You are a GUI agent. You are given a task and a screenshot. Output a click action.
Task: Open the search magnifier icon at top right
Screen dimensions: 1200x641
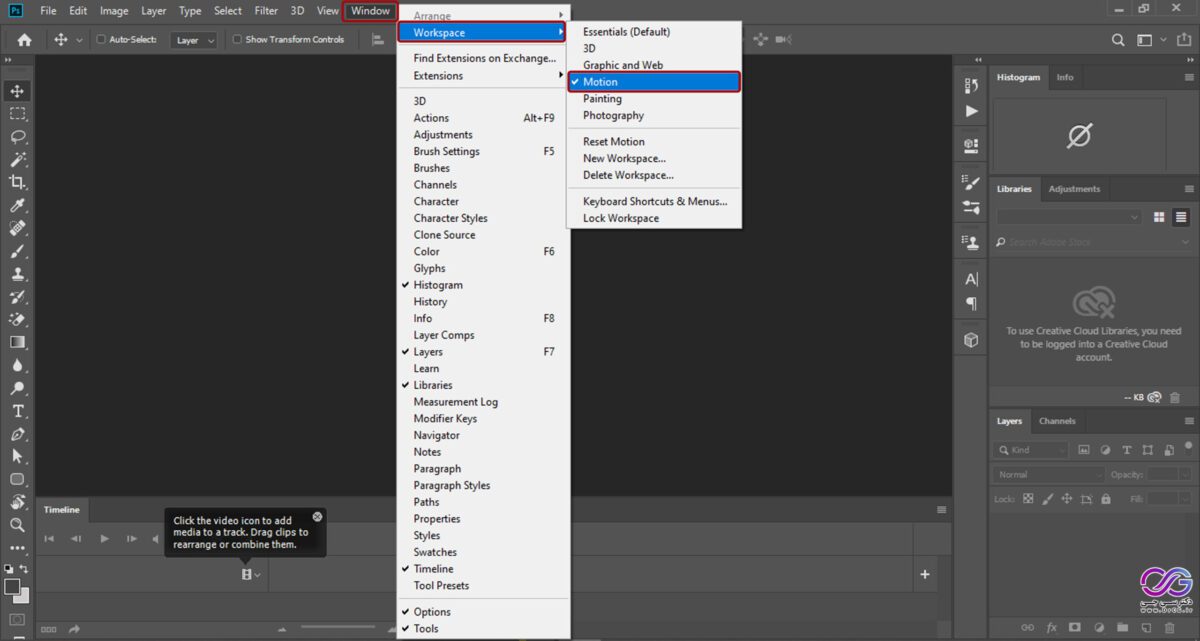click(1119, 40)
